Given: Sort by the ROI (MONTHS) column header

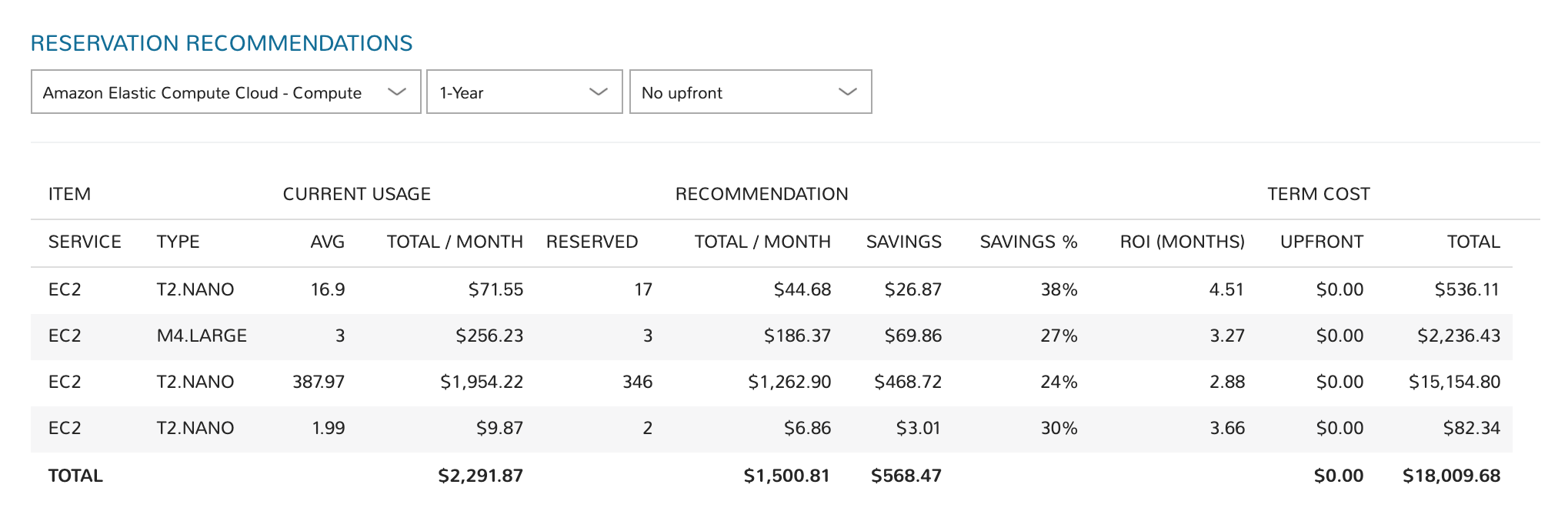Looking at the screenshot, I should coord(1182,242).
